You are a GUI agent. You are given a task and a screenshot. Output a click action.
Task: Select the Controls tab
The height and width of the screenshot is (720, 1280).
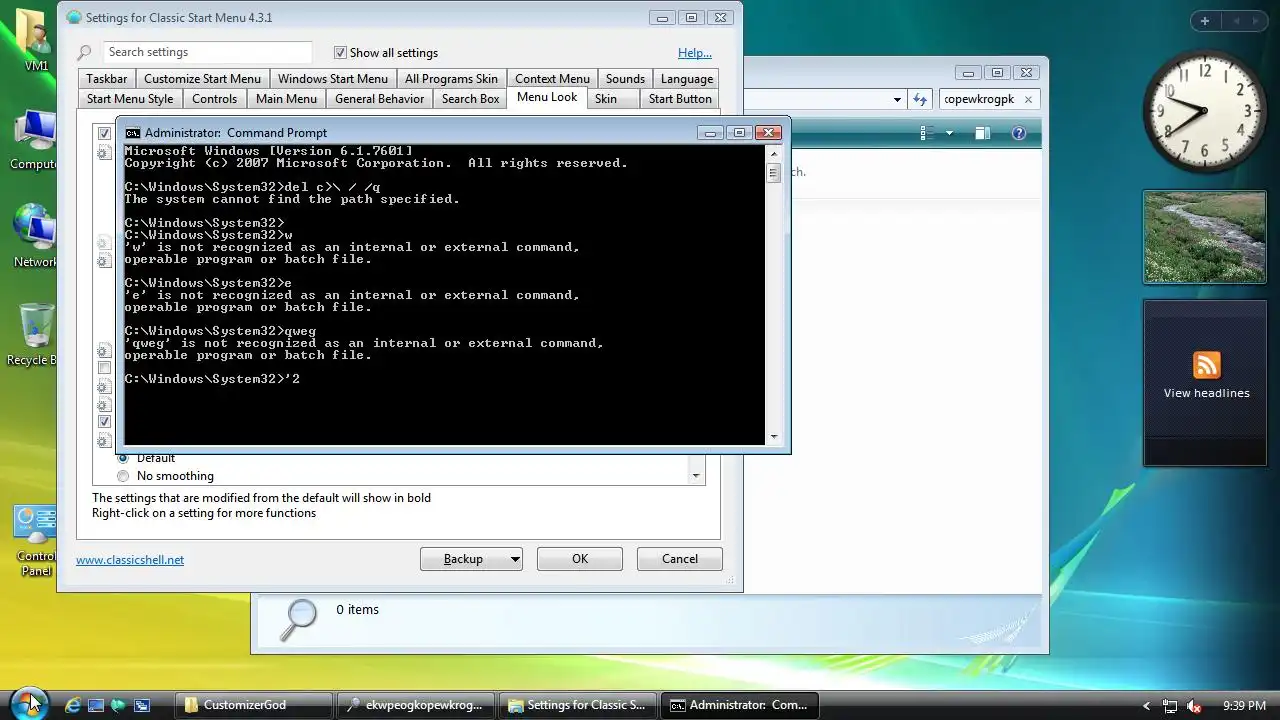coord(215,99)
